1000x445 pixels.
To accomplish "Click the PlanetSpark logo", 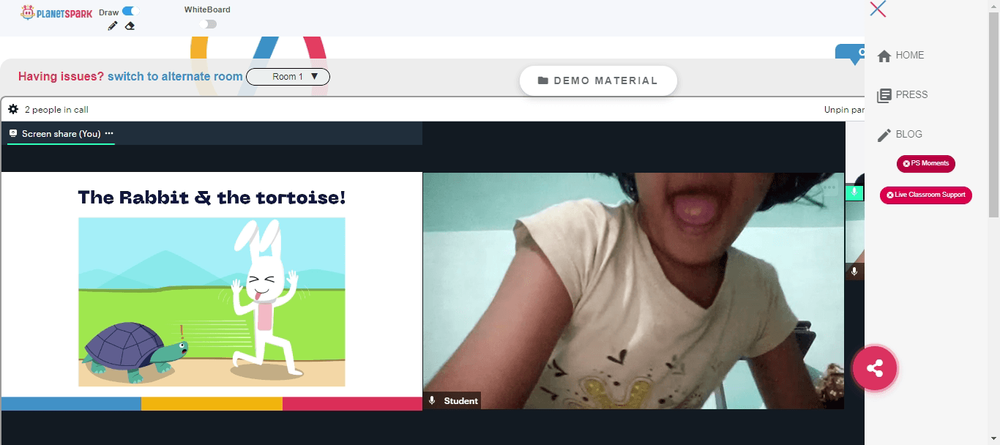I will point(56,13).
